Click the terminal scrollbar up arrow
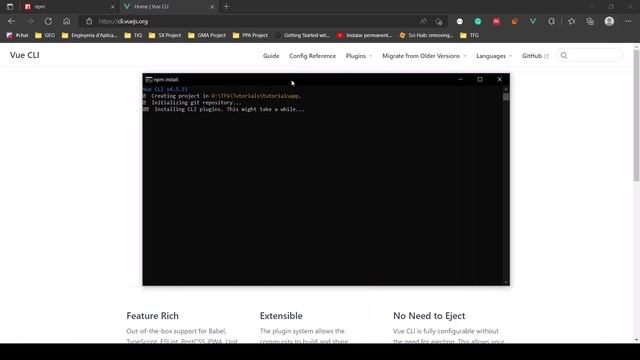The image size is (640, 360). [506, 89]
